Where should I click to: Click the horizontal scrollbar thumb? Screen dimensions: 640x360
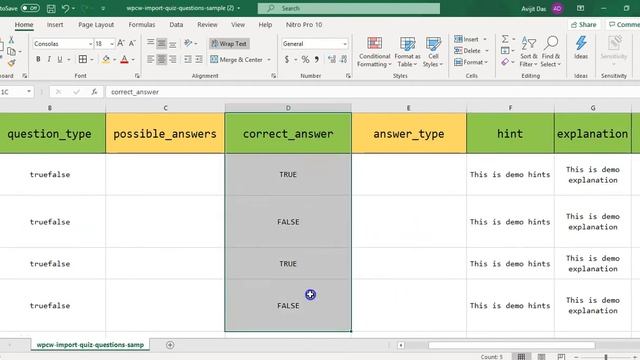[x=511, y=345]
